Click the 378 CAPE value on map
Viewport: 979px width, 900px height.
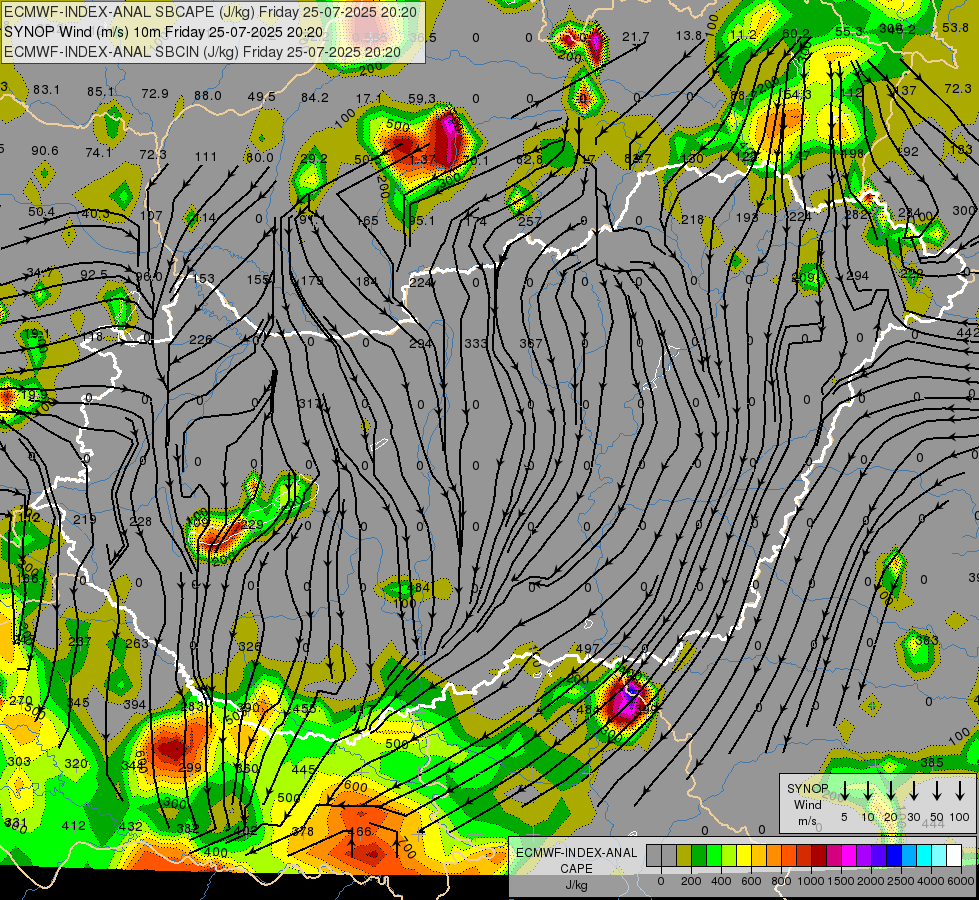coord(303,831)
